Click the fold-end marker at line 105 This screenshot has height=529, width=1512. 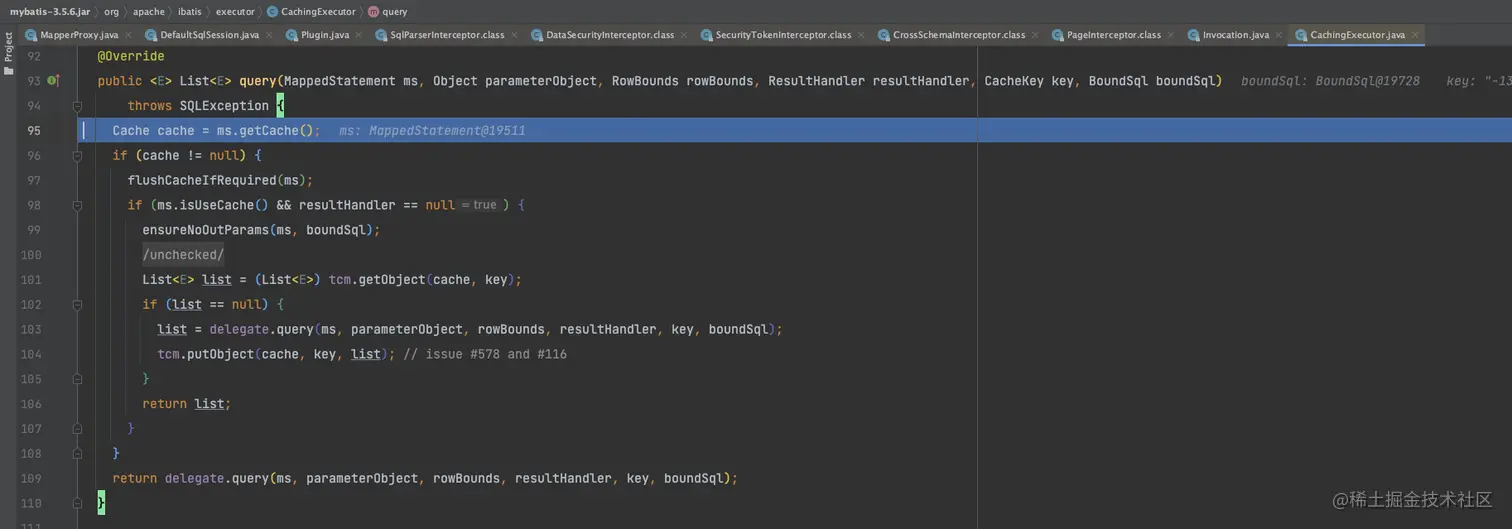[x=77, y=379]
